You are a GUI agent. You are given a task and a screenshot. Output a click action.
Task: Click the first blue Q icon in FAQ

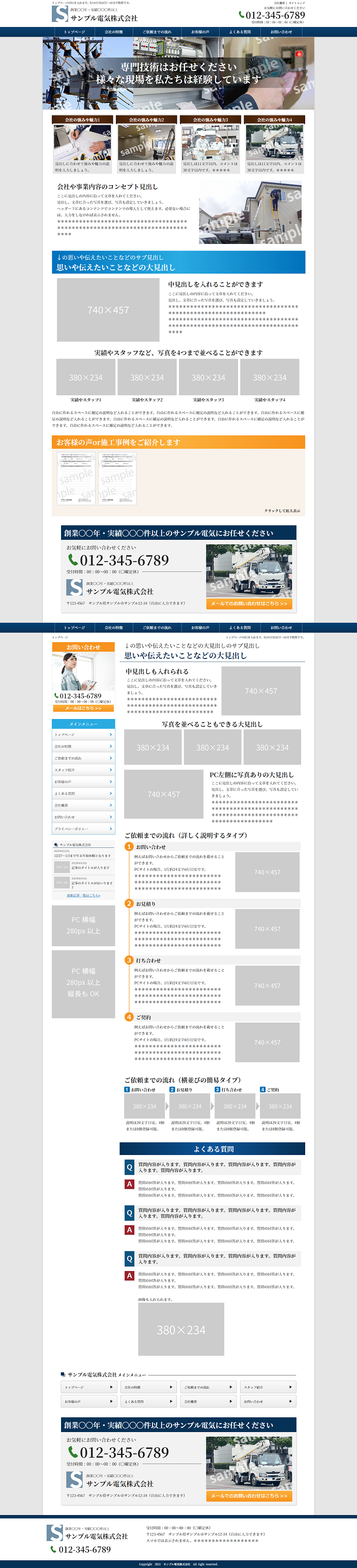(x=129, y=1167)
